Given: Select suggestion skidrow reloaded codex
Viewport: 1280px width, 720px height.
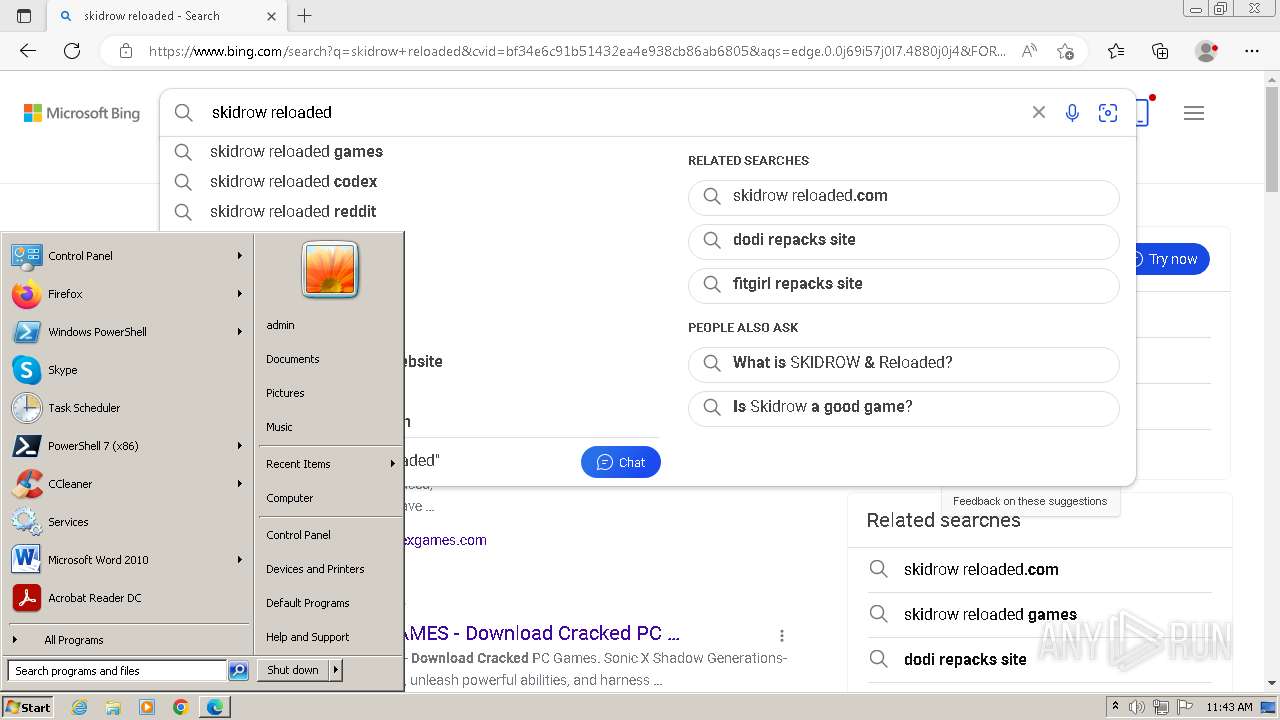Looking at the screenshot, I should click(x=410, y=182).
